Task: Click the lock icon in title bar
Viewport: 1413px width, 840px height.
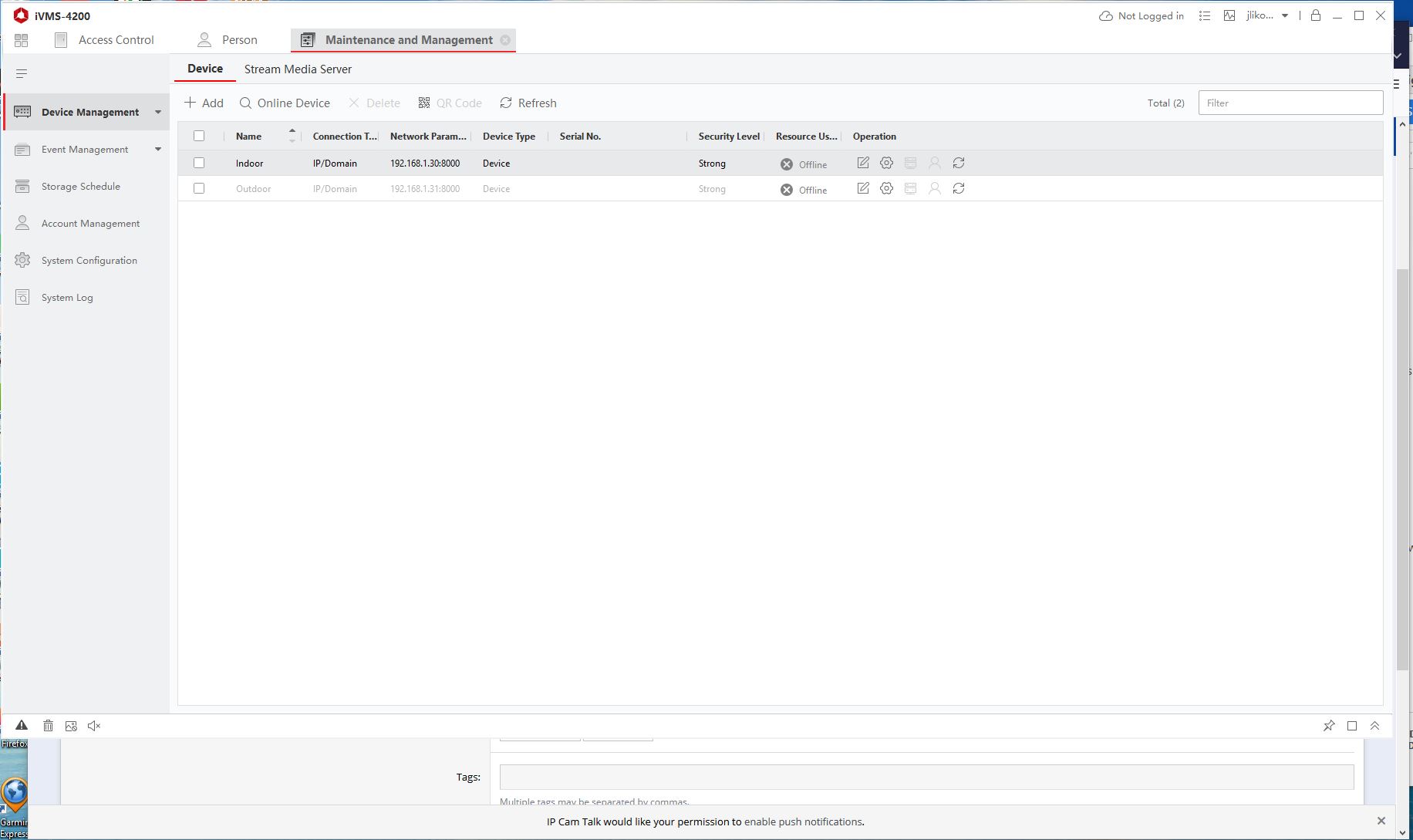Action: [x=1316, y=15]
